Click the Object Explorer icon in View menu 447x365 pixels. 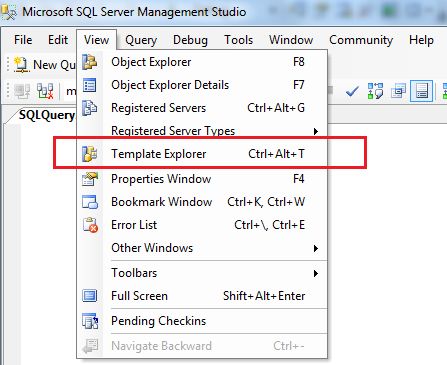[90, 62]
